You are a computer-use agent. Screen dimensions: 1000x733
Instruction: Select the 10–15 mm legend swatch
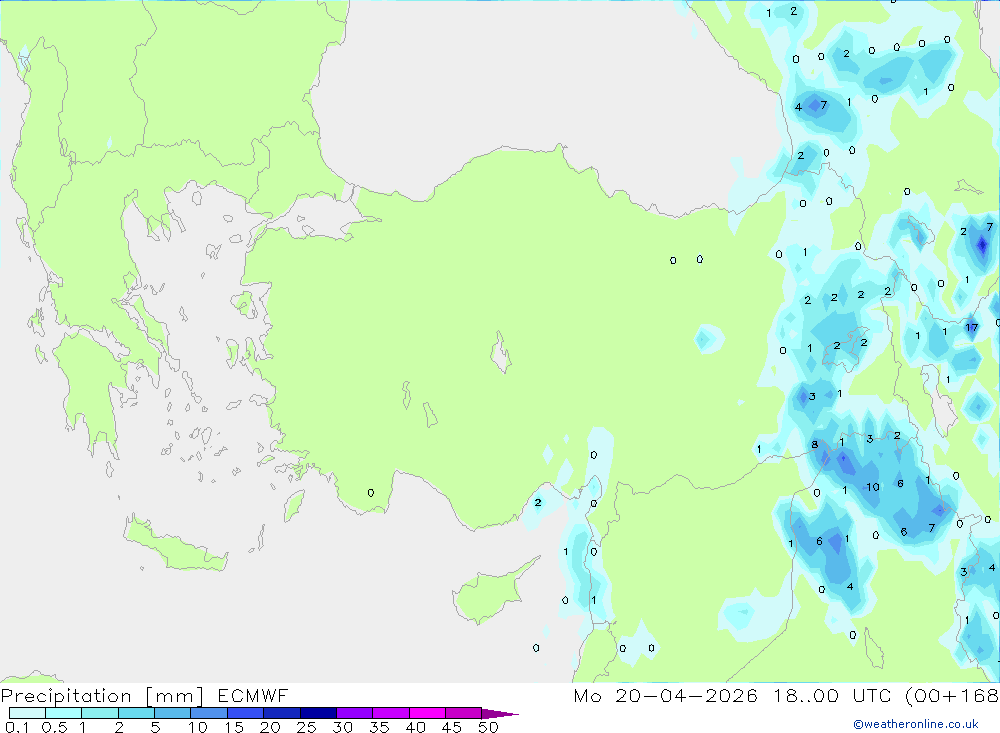pyautogui.click(x=209, y=713)
